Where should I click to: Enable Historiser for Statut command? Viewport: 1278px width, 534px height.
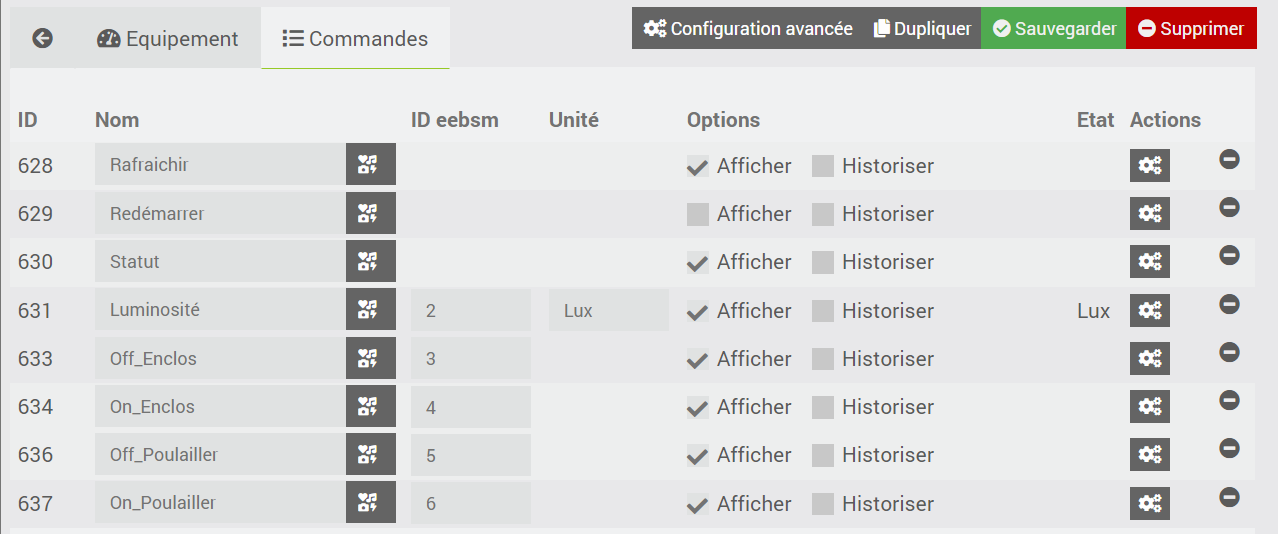pos(822,262)
